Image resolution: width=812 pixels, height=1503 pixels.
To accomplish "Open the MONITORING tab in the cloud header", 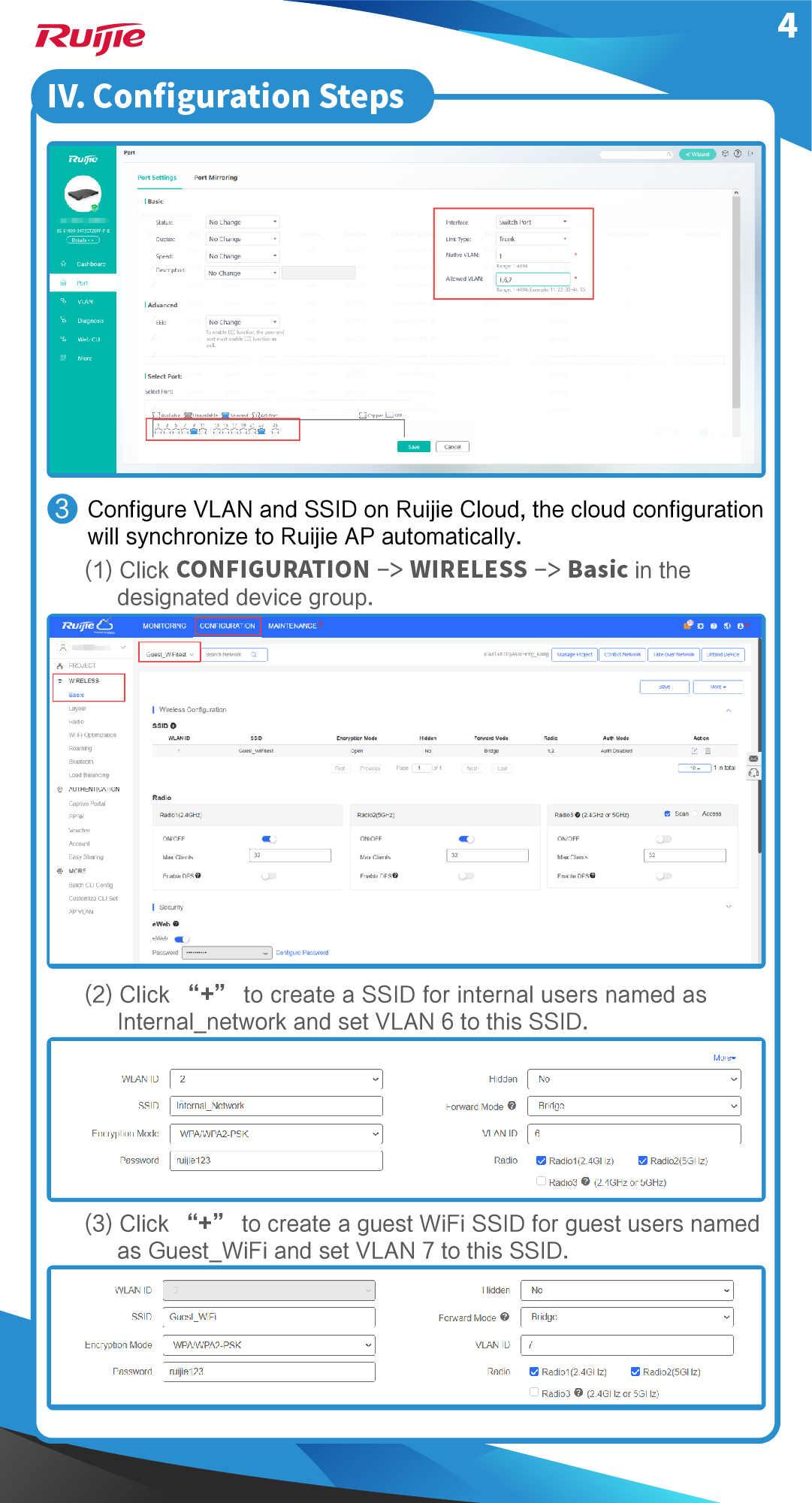I will coord(165,626).
